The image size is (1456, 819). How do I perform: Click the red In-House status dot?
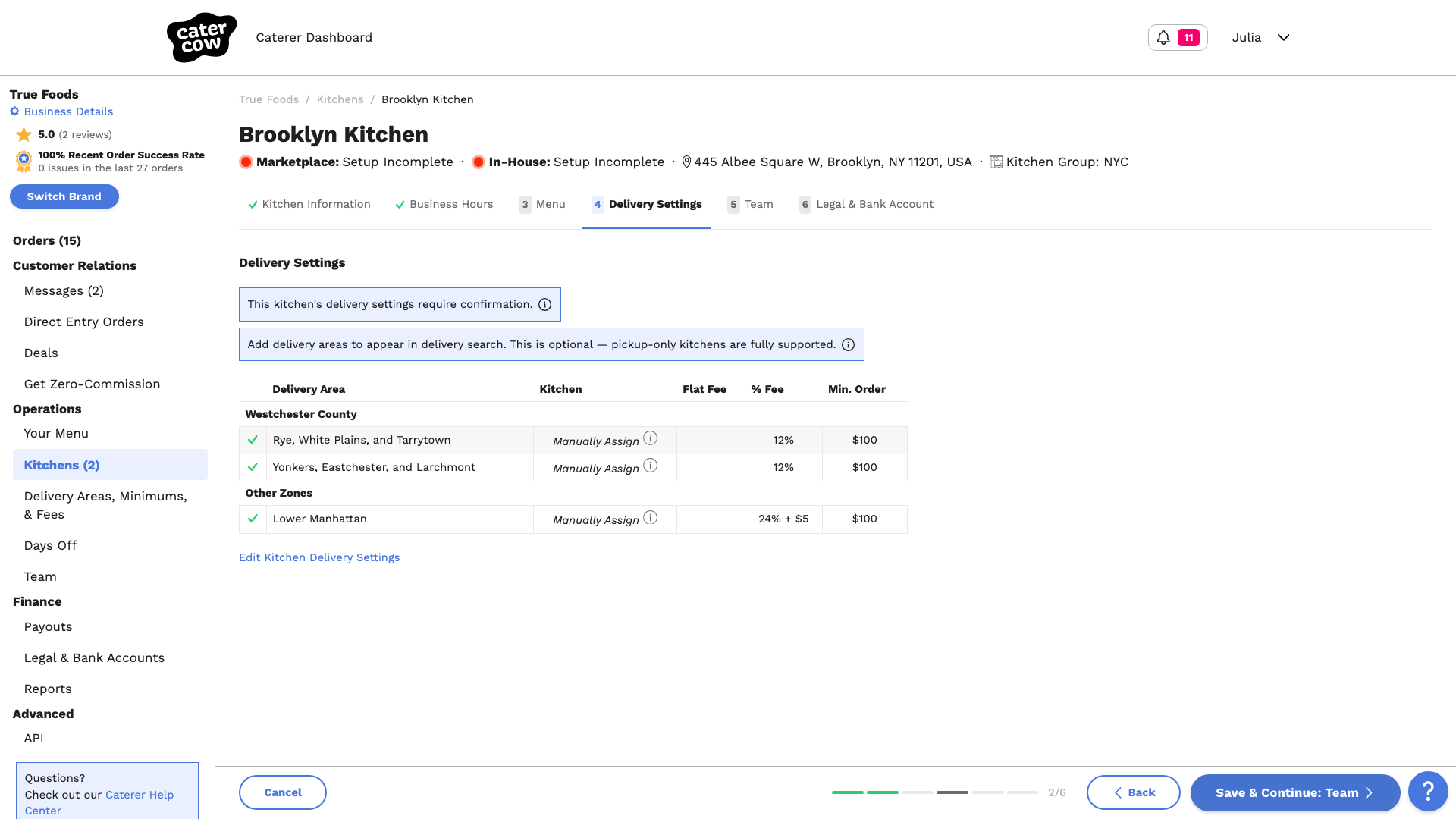tap(479, 162)
